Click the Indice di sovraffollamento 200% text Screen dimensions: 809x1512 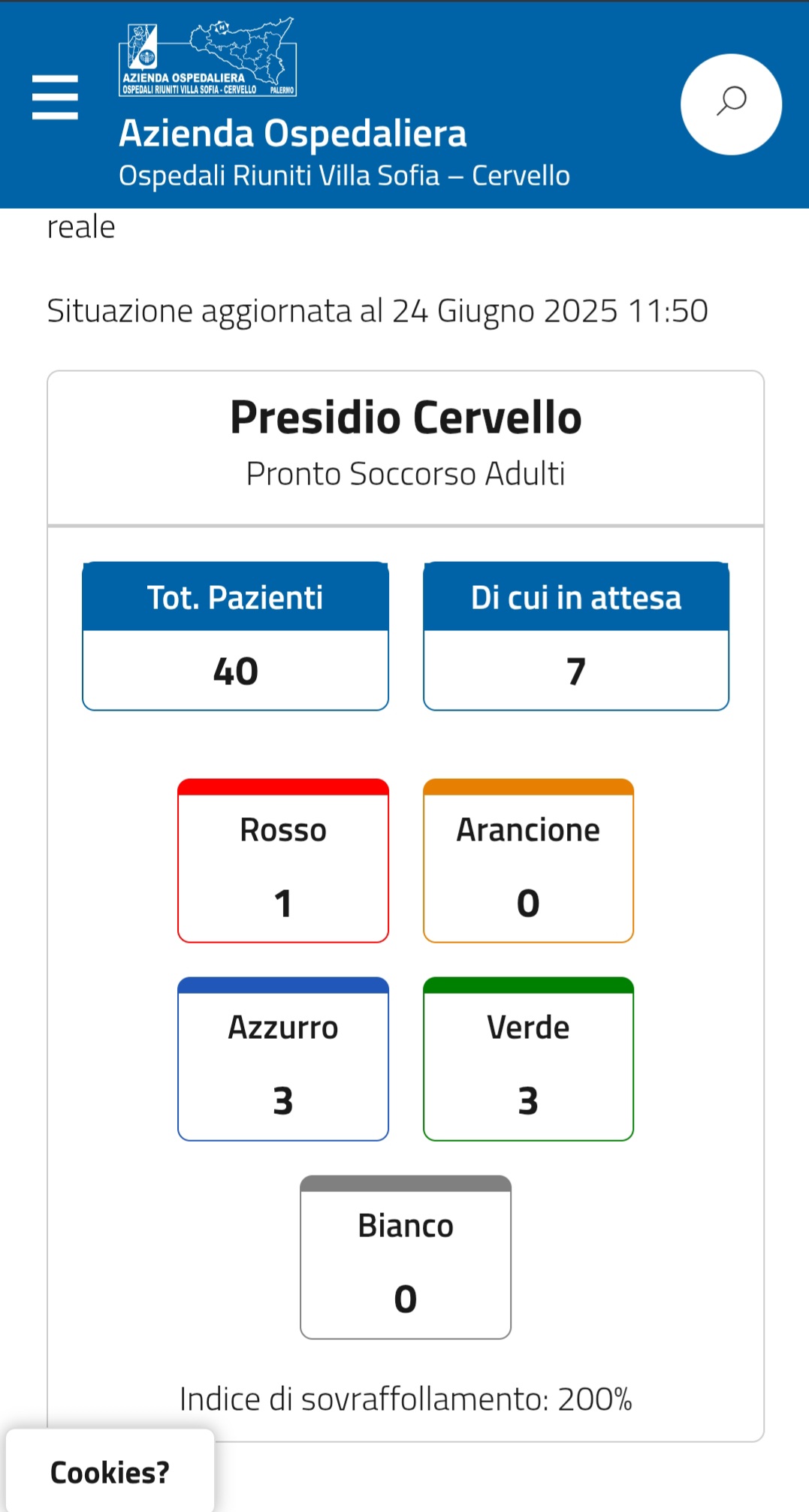(406, 1399)
